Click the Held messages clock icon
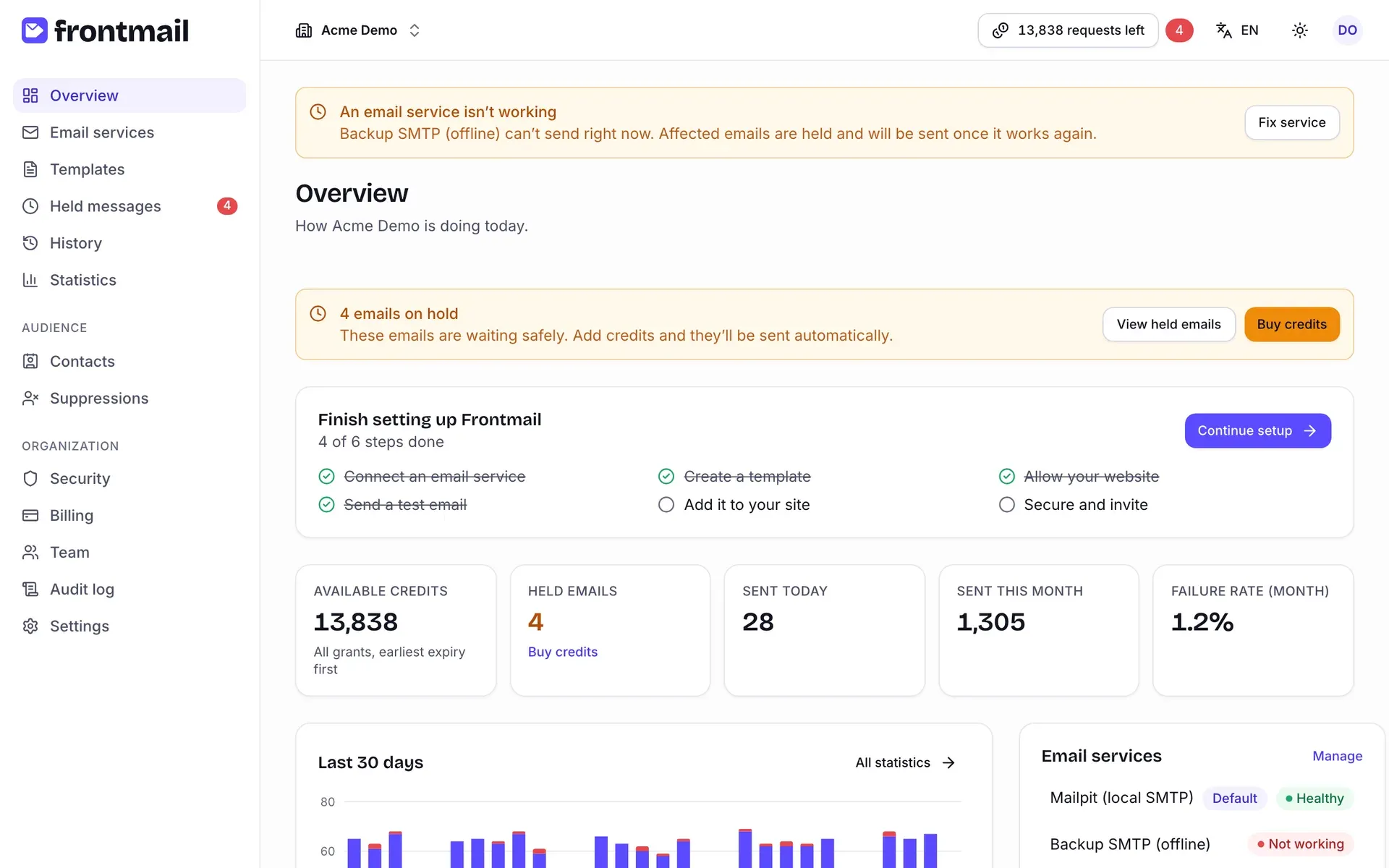Viewport: 1389px width, 868px height. (30, 206)
